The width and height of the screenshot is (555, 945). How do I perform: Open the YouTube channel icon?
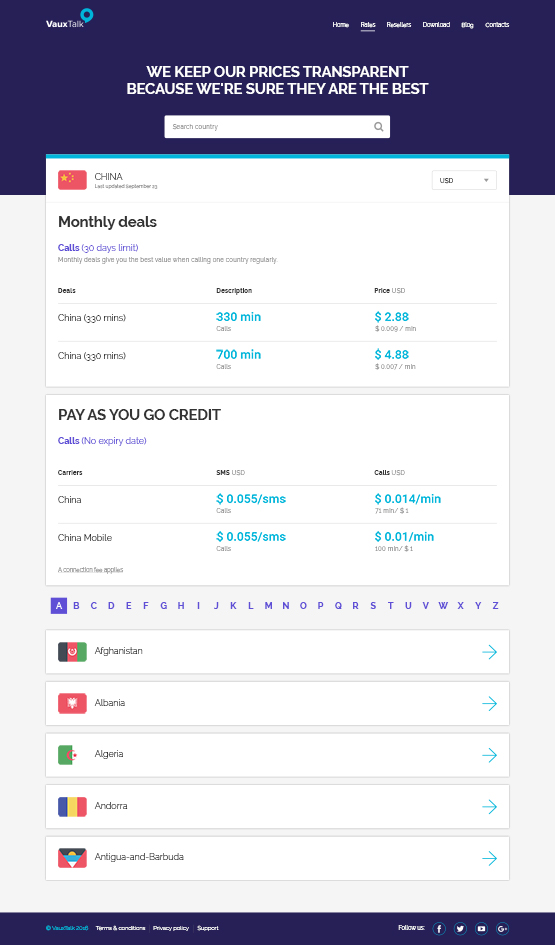pyautogui.click(x=481, y=929)
